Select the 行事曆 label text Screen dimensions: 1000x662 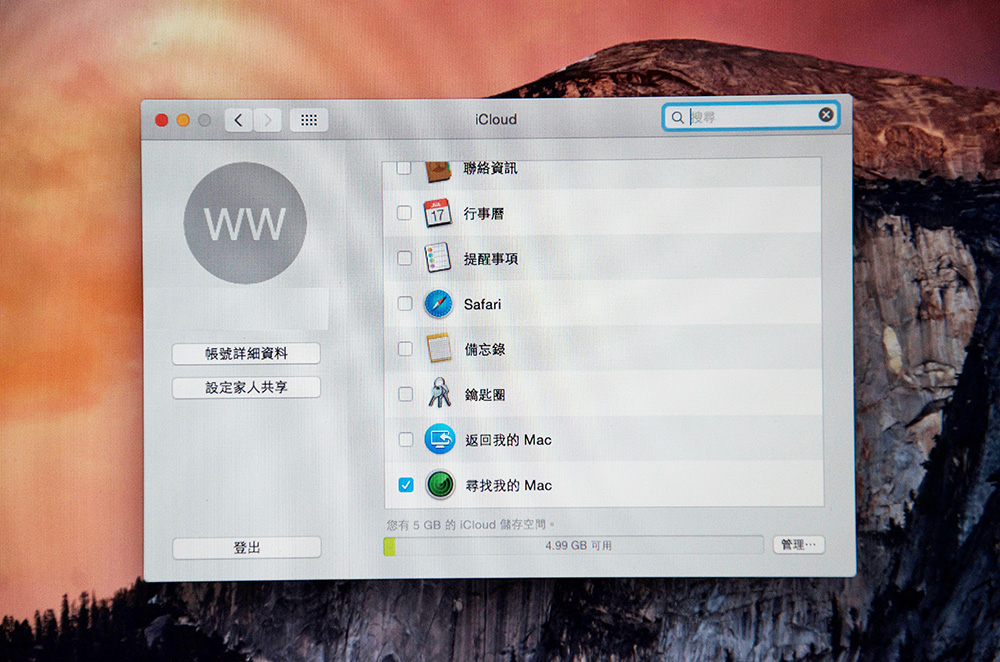coord(484,214)
